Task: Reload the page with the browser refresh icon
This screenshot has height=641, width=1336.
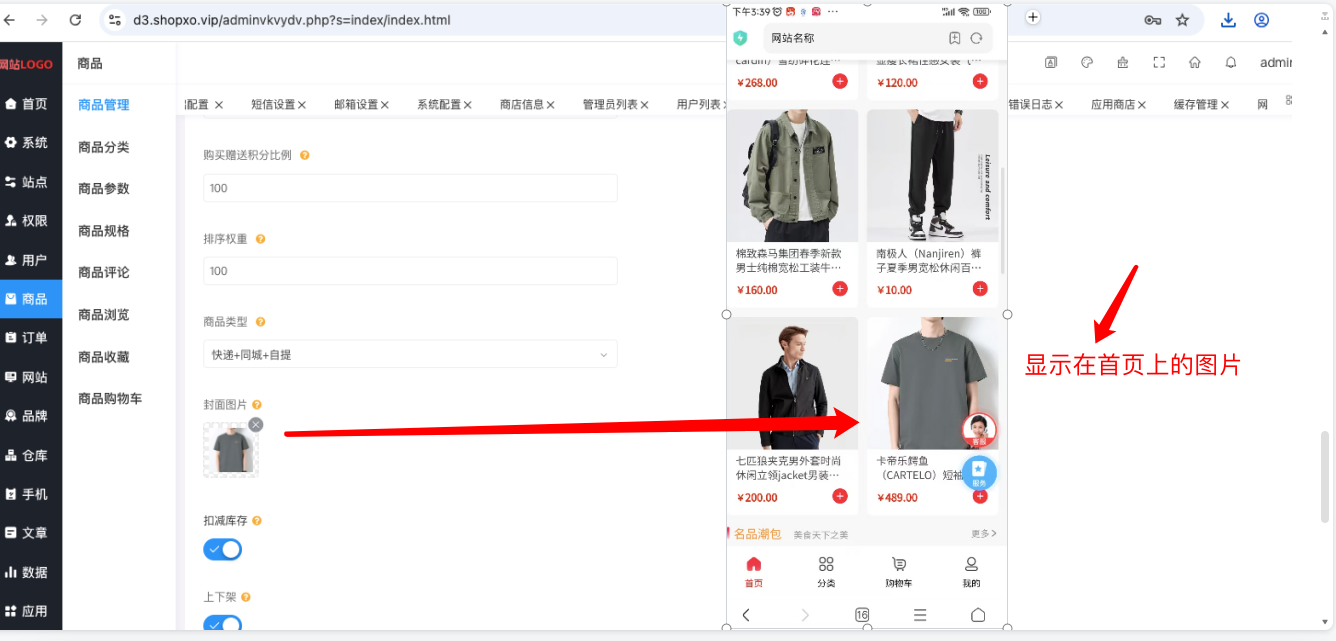Action: (76, 20)
